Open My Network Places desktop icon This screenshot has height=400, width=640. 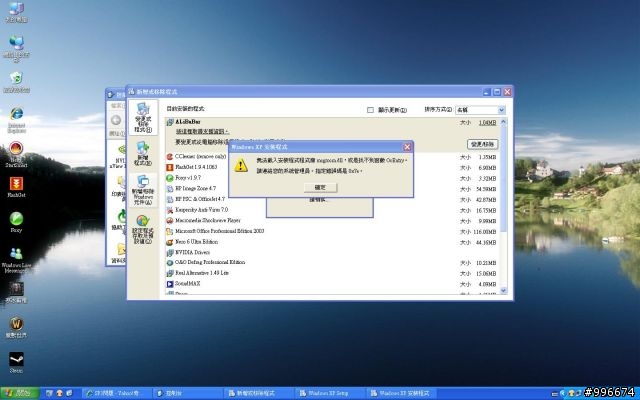point(16,48)
